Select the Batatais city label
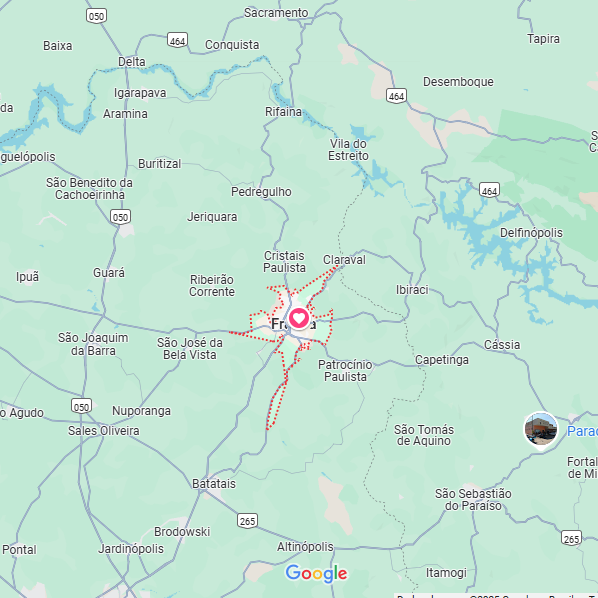This screenshot has width=598, height=598. (214, 484)
